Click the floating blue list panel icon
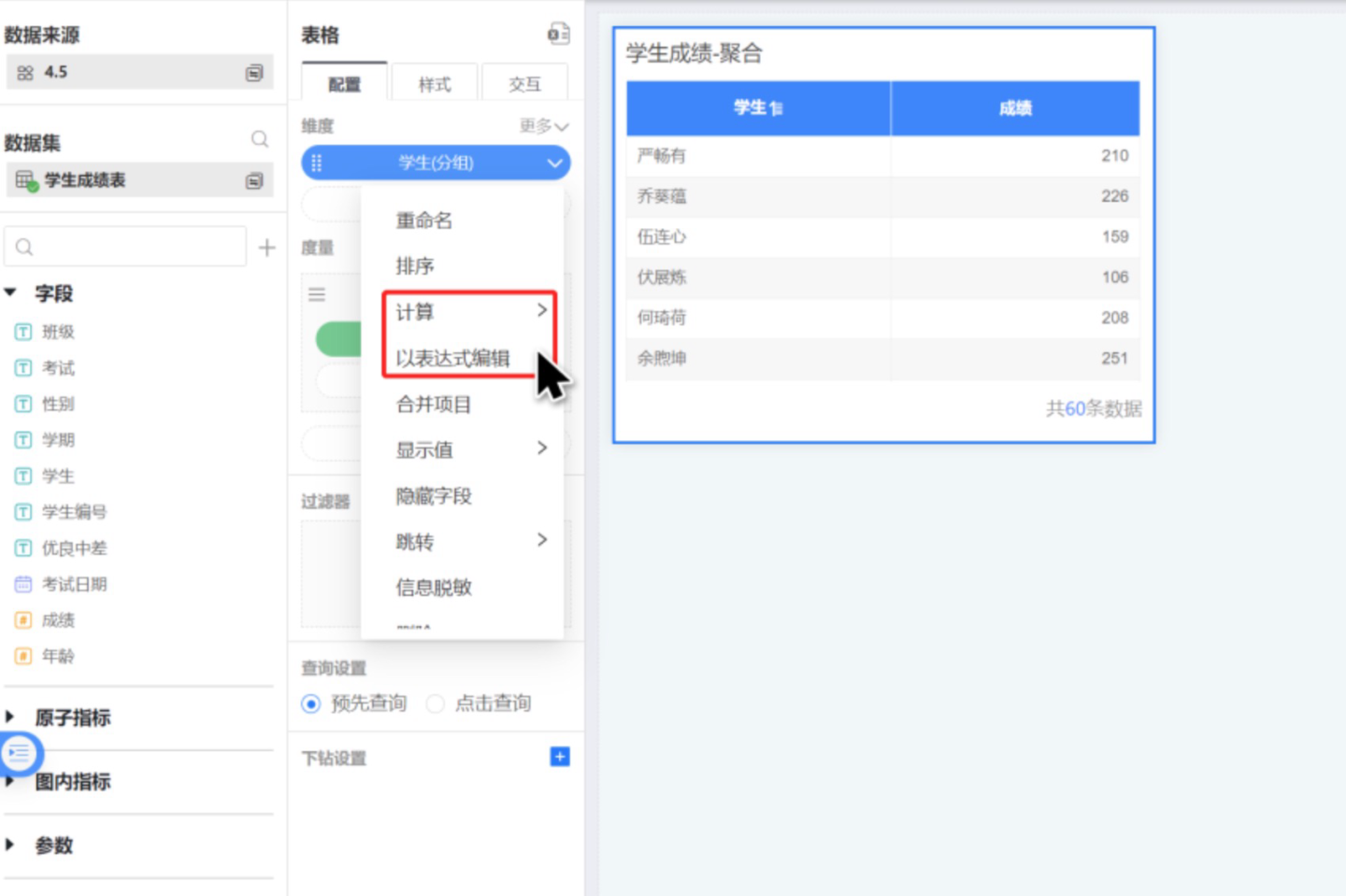The height and width of the screenshot is (896, 1346). pos(19,752)
